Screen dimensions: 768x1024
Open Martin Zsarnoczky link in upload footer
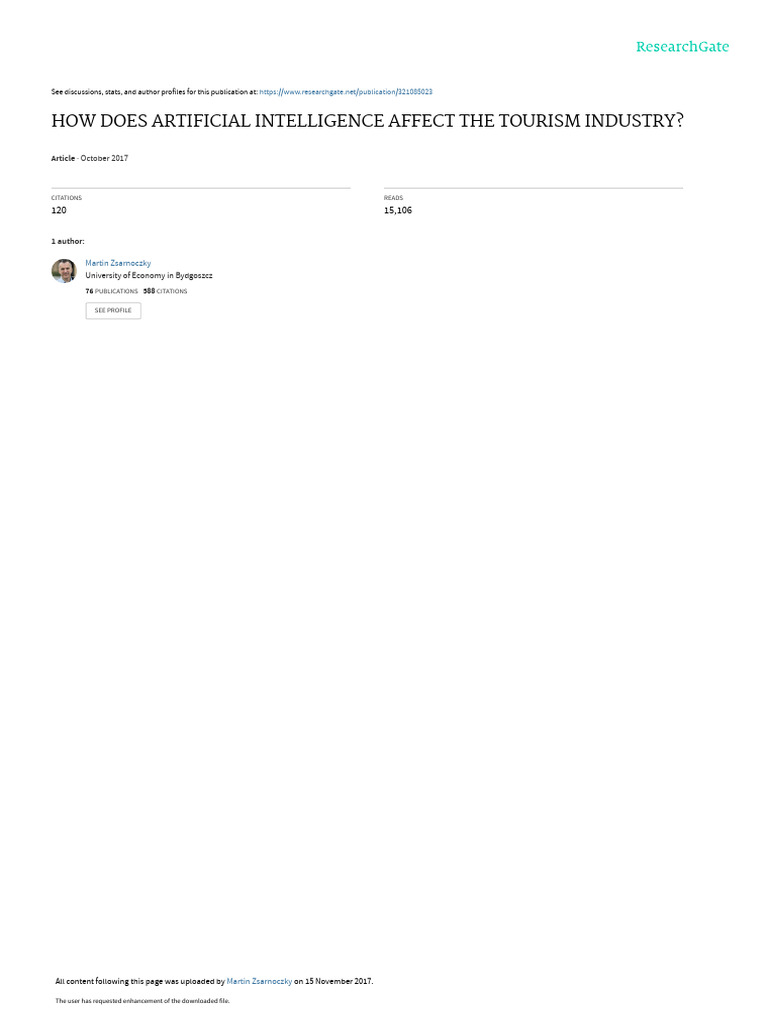259,982
